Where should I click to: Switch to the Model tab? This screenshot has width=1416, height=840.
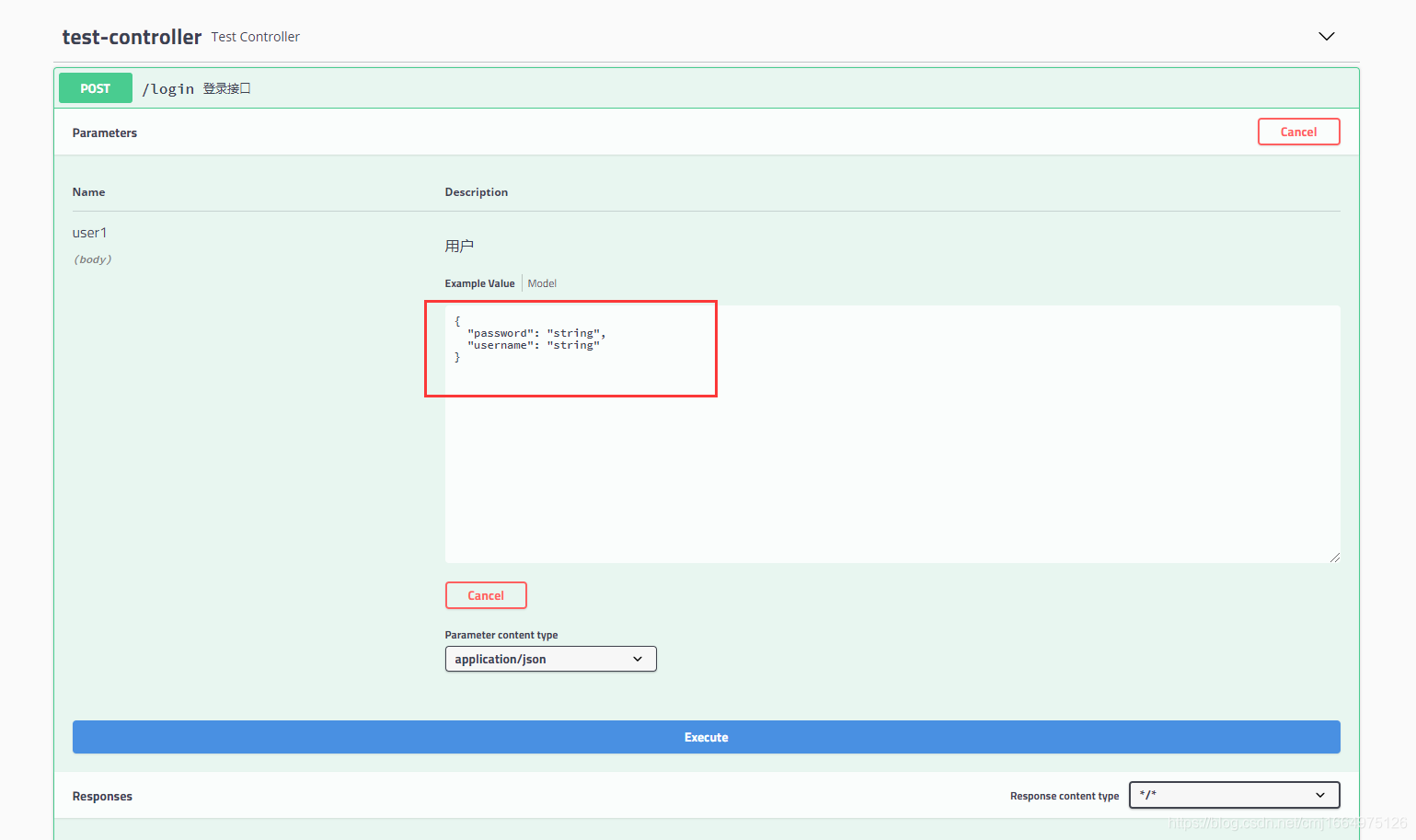(542, 283)
